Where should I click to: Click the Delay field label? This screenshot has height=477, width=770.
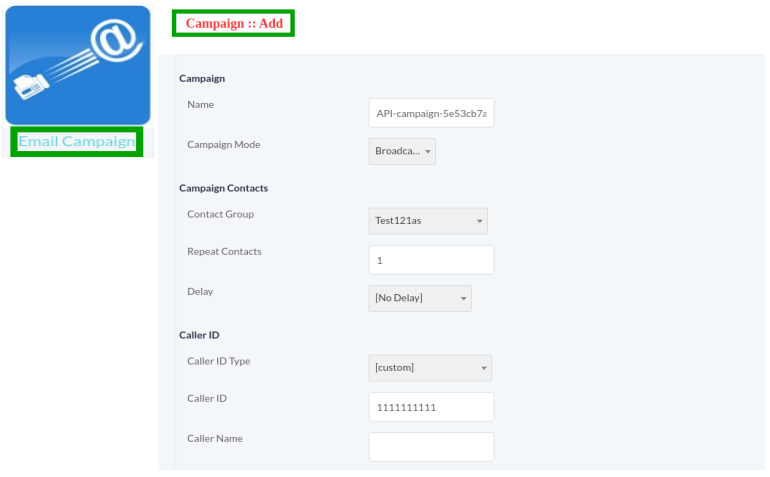pos(200,292)
